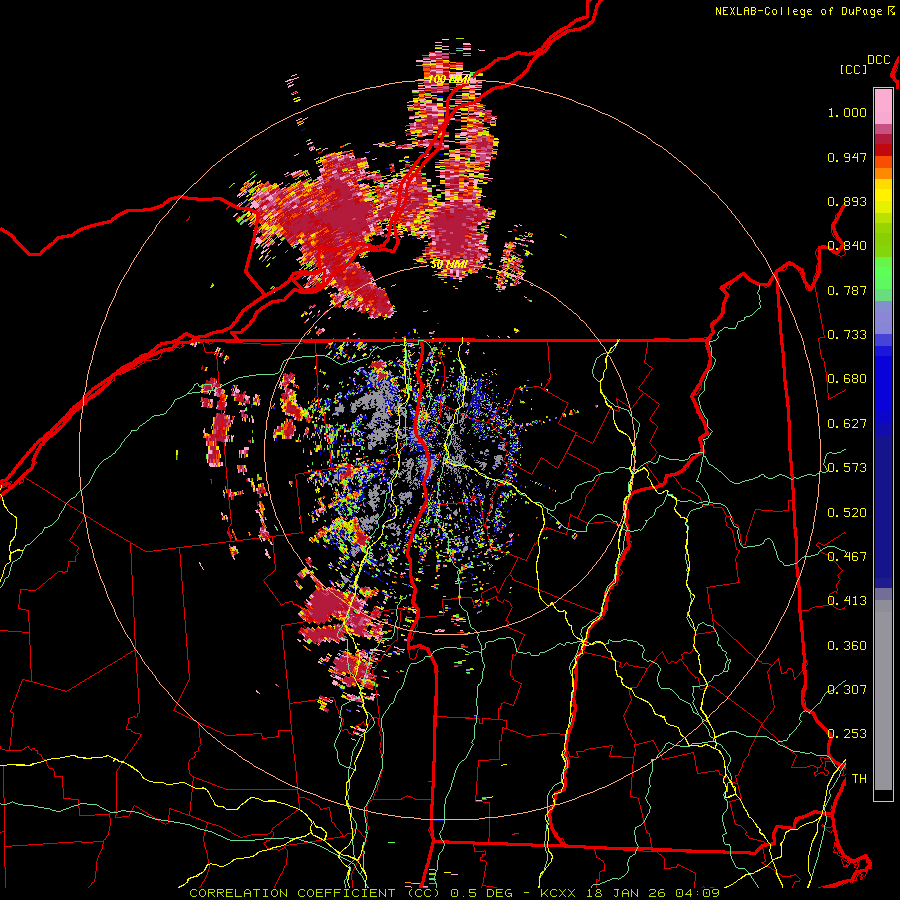This screenshot has height=900, width=900.
Task: Click the 0.467 scale label
Action: [847, 557]
